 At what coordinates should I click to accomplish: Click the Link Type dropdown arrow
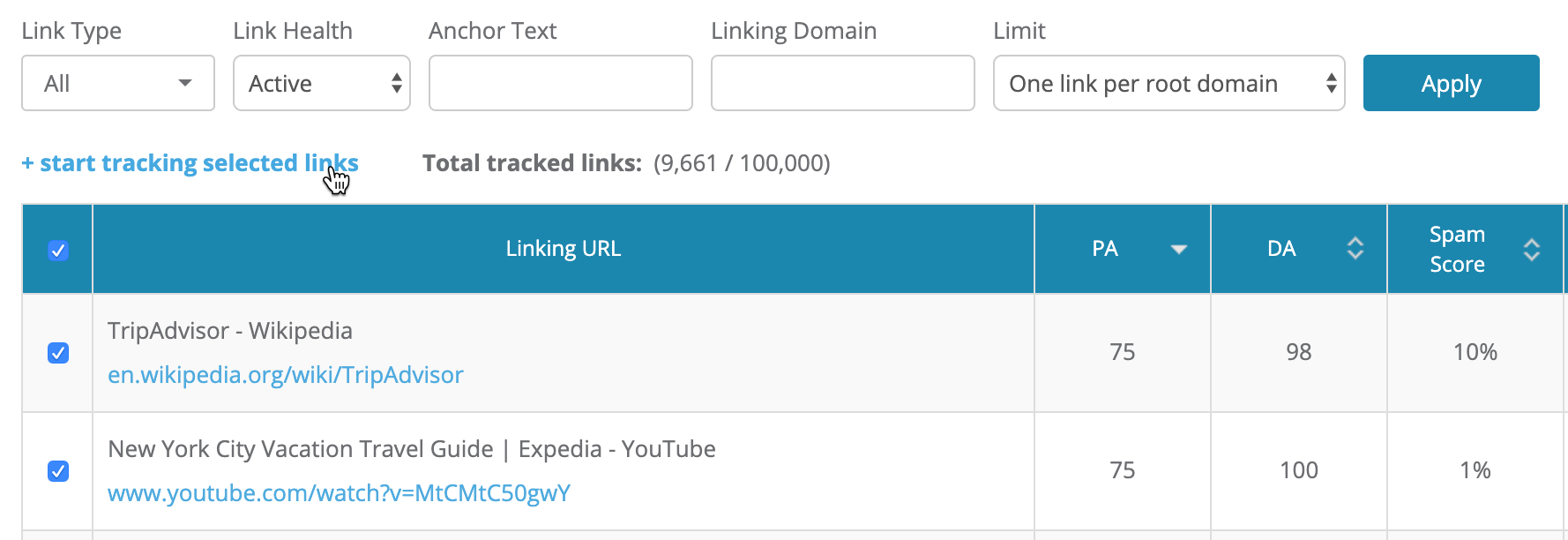[x=185, y=83]
